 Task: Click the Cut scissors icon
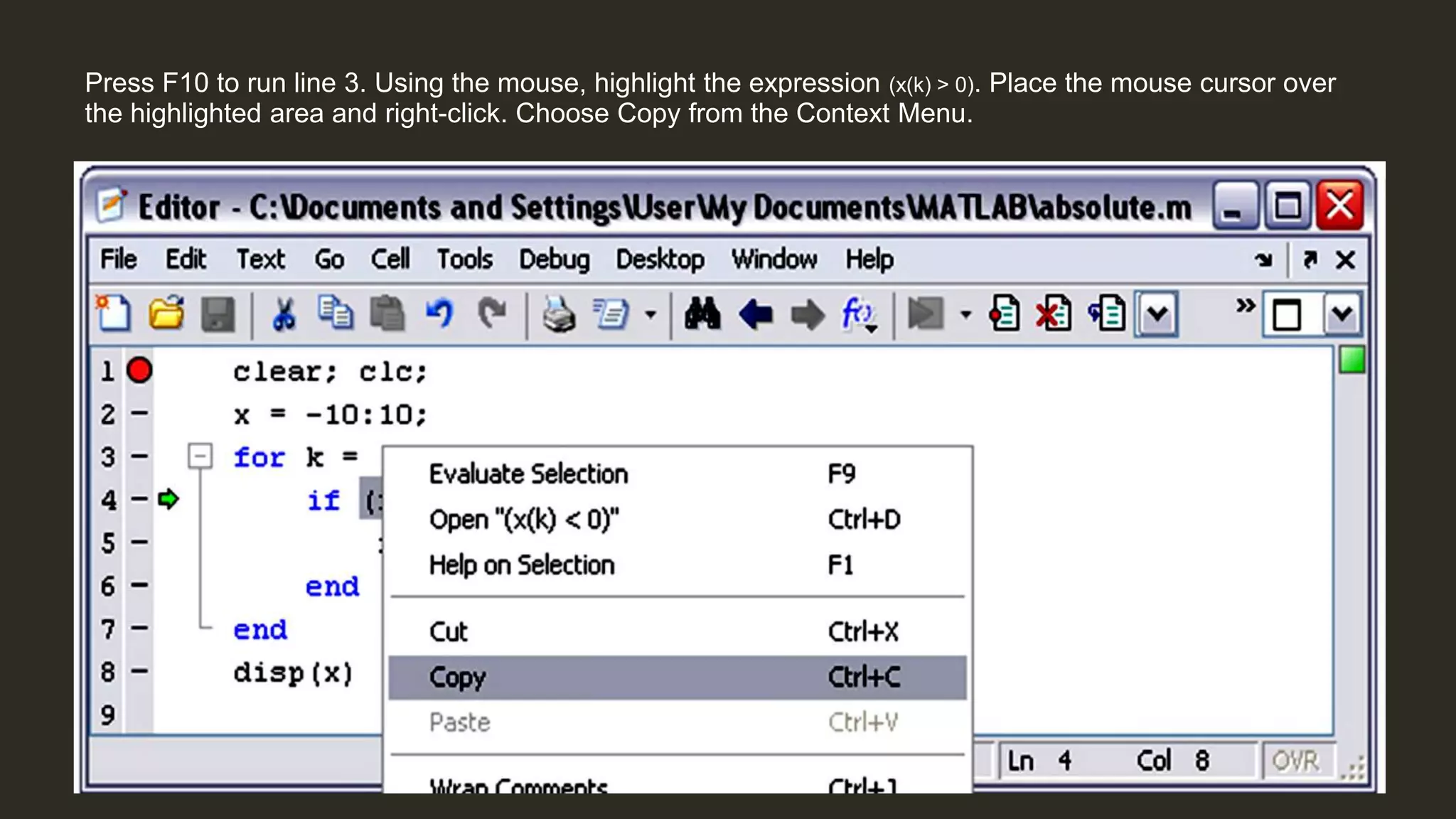284,314
